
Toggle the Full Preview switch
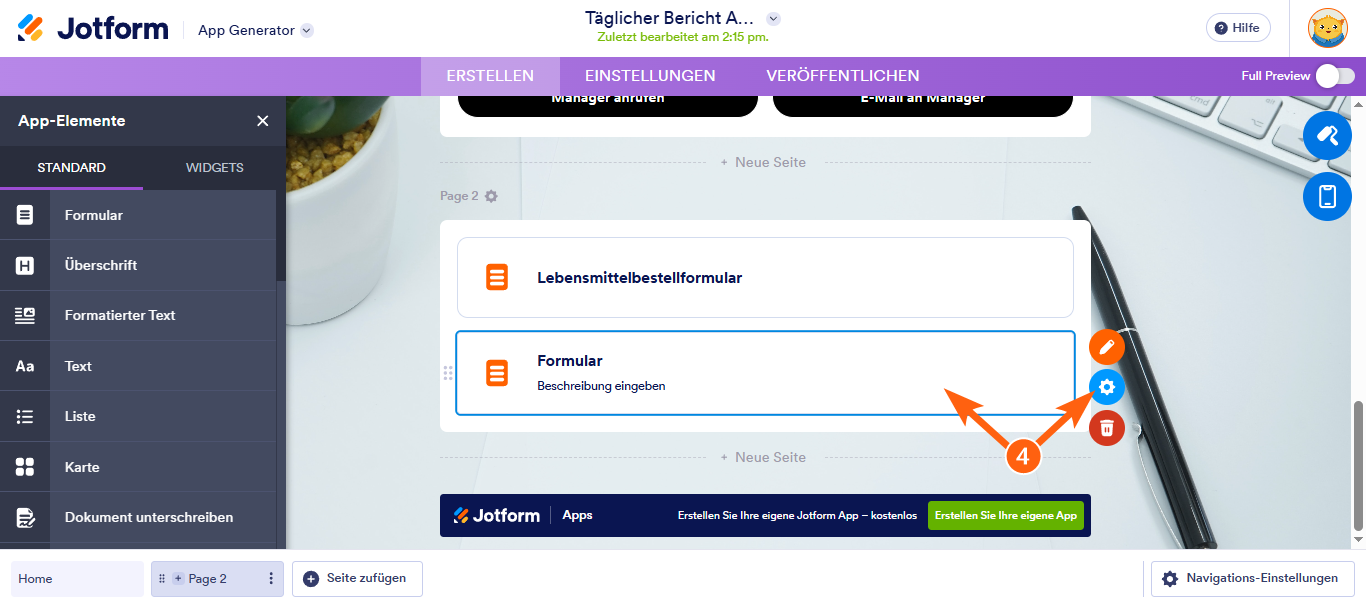[x=1335, y=76]
